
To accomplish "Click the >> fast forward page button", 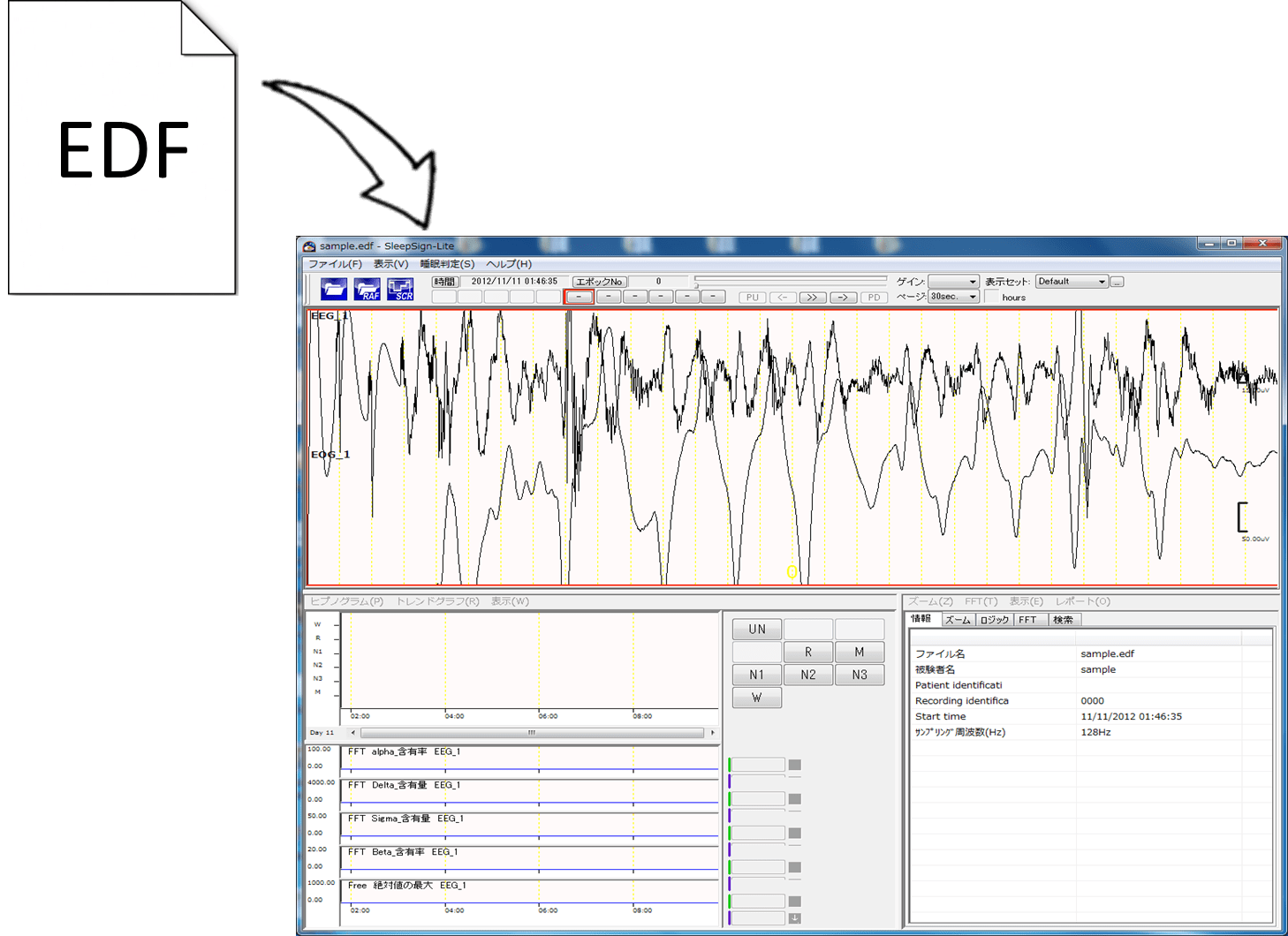I will pyautogui.click(x=811, y=298).
